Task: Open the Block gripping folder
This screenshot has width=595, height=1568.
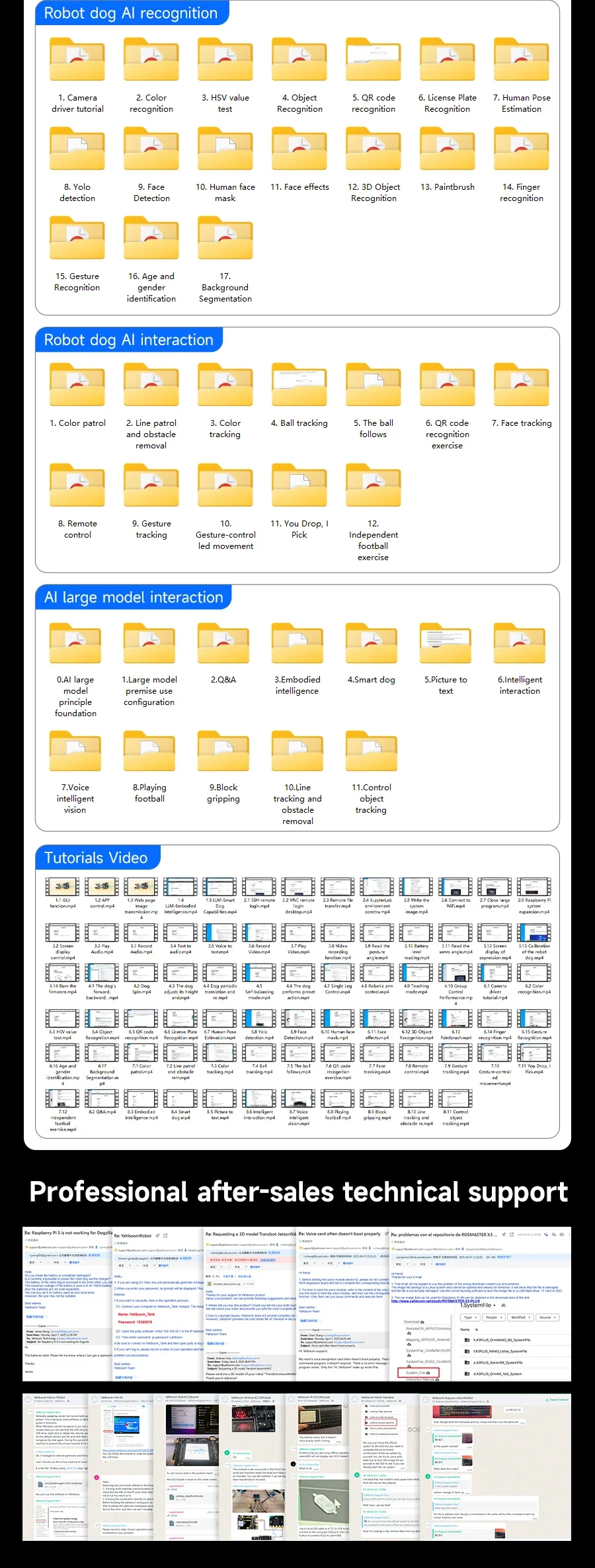Action: coord(223,751)
